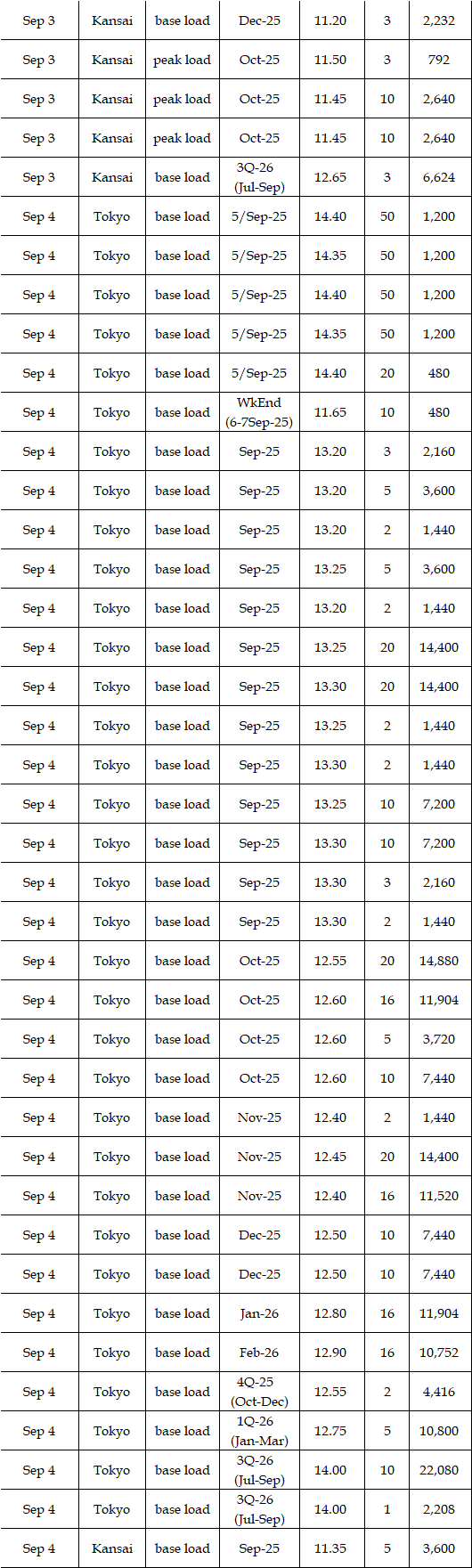The height and width of the screenshot is (1568, 472).
Task: Click the 10,752 volume cell
Action: 440,1353
